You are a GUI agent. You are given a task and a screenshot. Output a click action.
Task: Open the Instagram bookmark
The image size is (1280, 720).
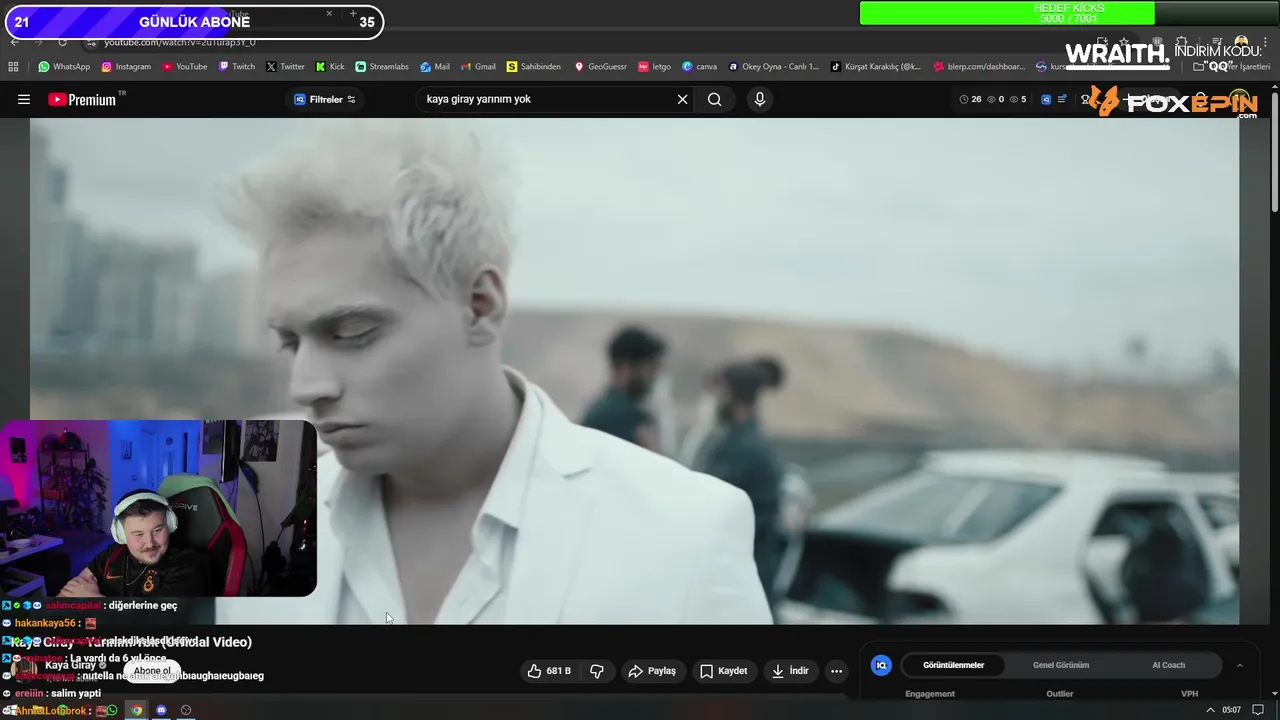tap(126, 67)
